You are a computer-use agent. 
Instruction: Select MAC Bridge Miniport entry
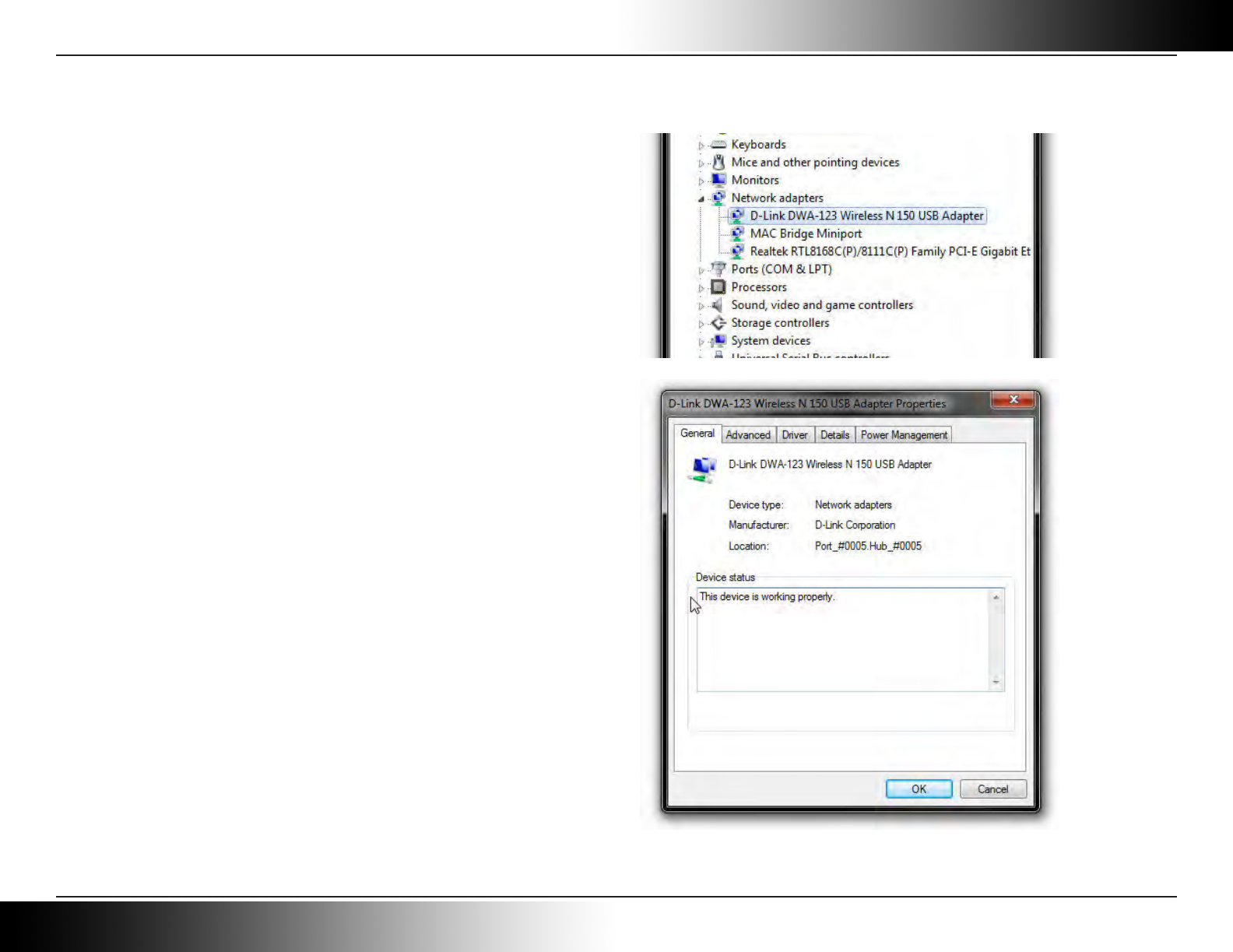coord(806,234)
